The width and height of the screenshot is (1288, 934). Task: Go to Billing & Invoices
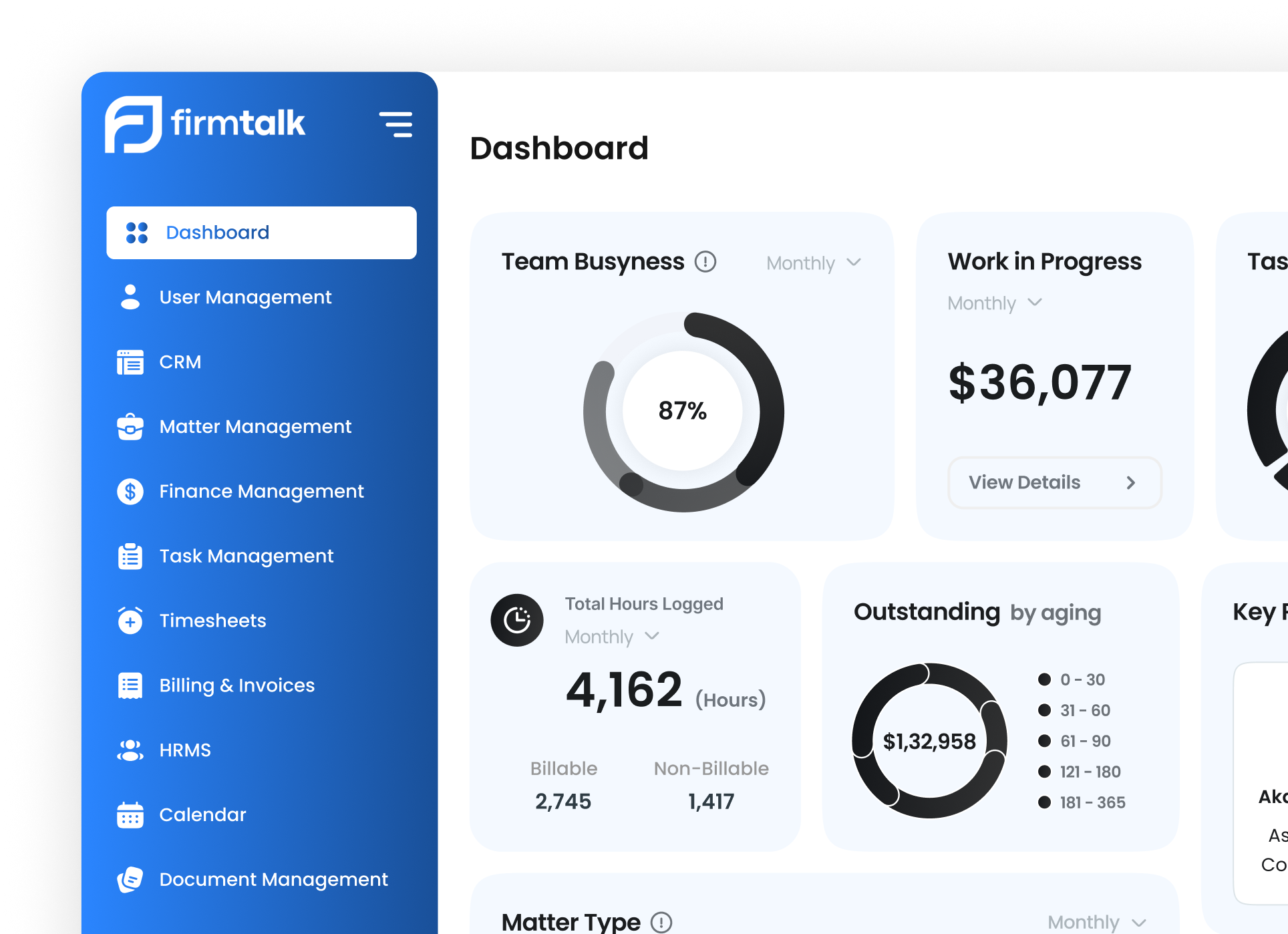[236, 685]
